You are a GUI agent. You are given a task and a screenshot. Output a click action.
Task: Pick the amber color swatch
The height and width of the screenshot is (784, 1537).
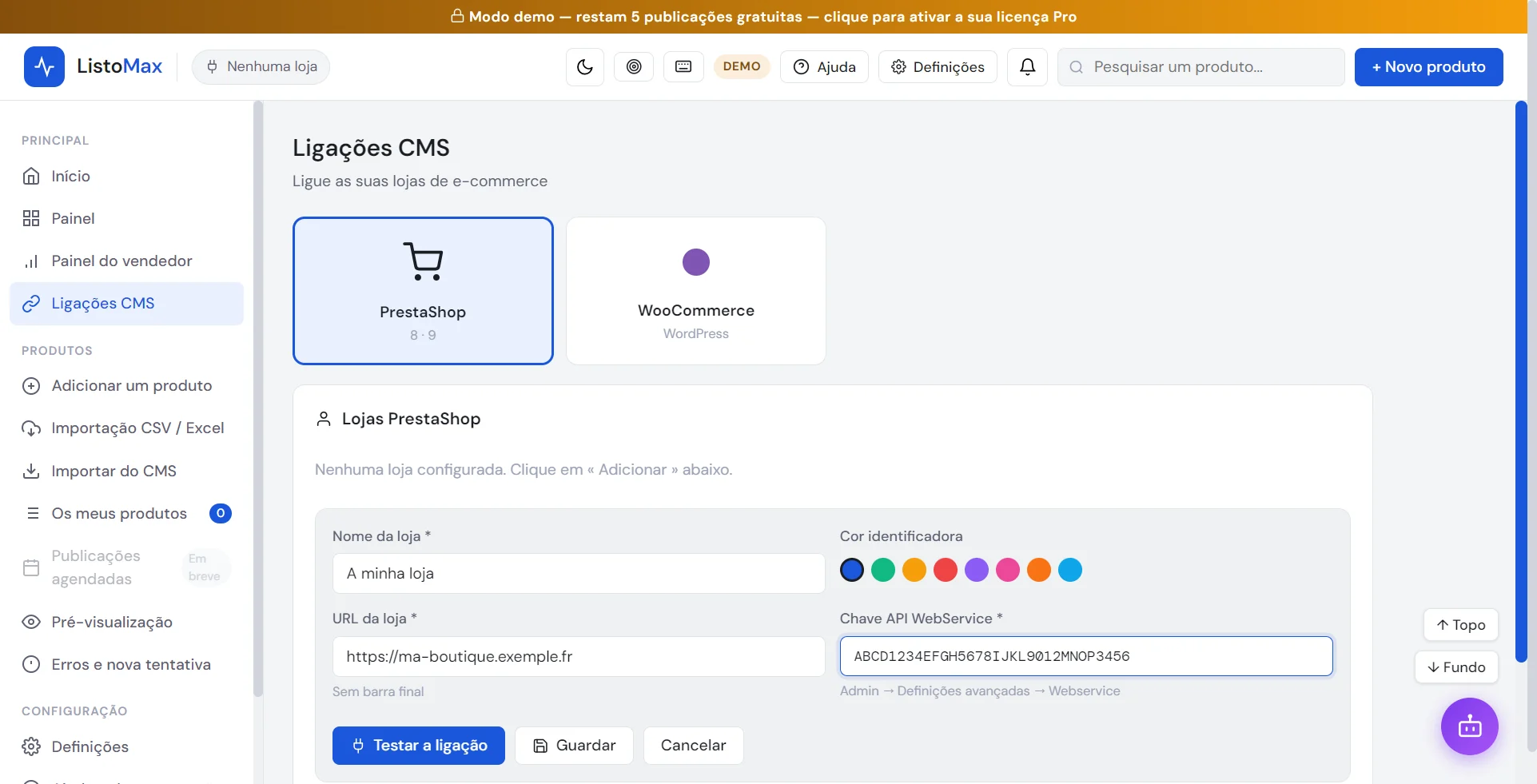tap(914, 570)
